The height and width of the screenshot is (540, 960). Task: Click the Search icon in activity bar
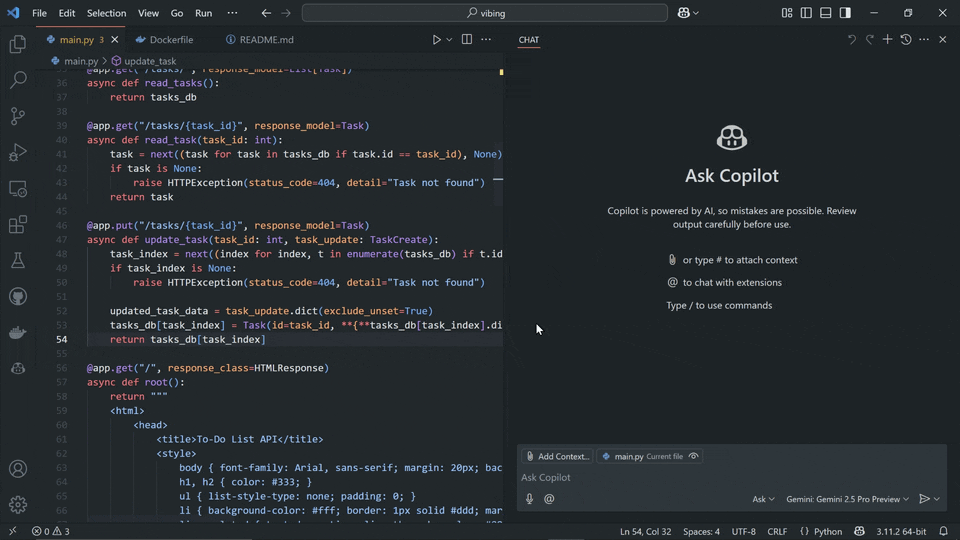17,80
